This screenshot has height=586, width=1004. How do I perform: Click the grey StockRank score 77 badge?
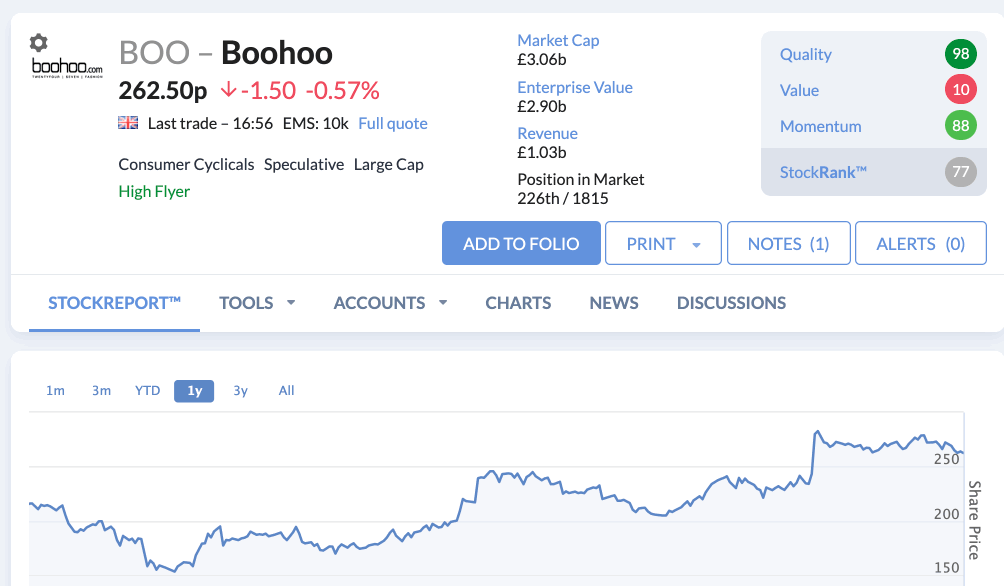tap(960, 172)
